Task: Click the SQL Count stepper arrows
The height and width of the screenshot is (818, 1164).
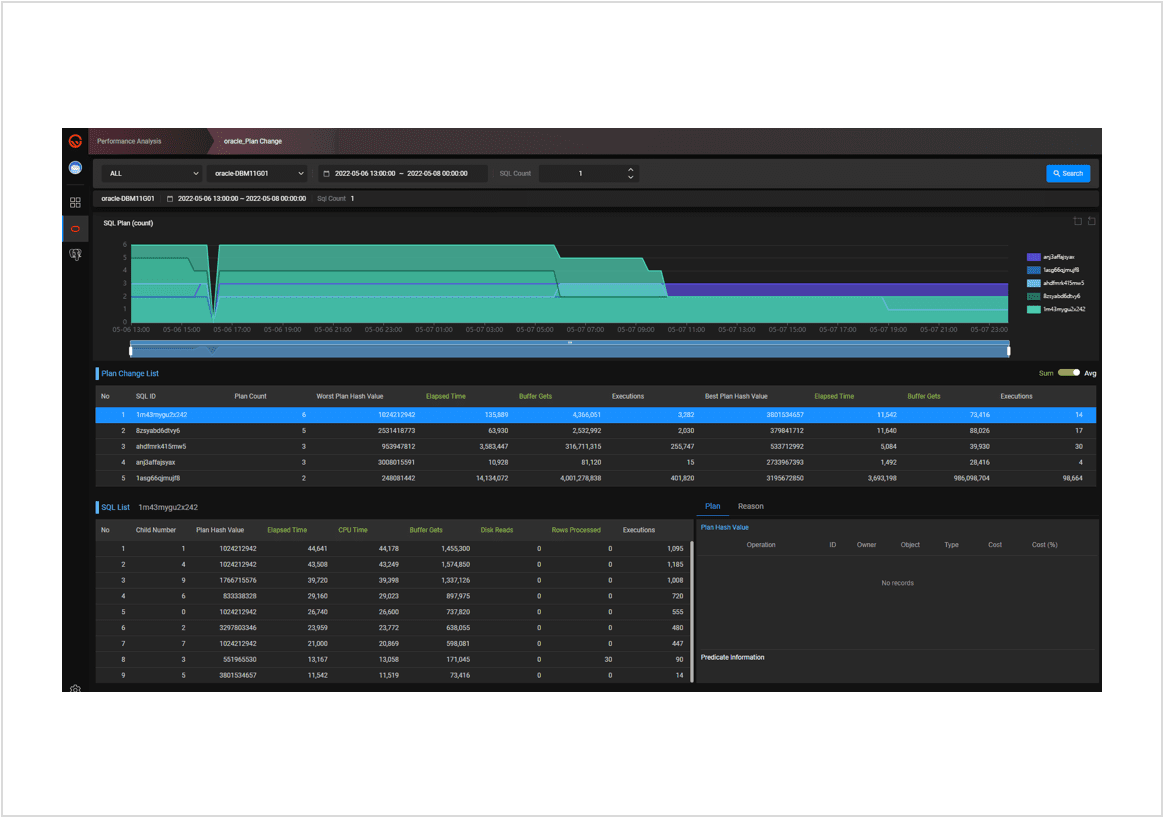Action: [x=630, y=174]
